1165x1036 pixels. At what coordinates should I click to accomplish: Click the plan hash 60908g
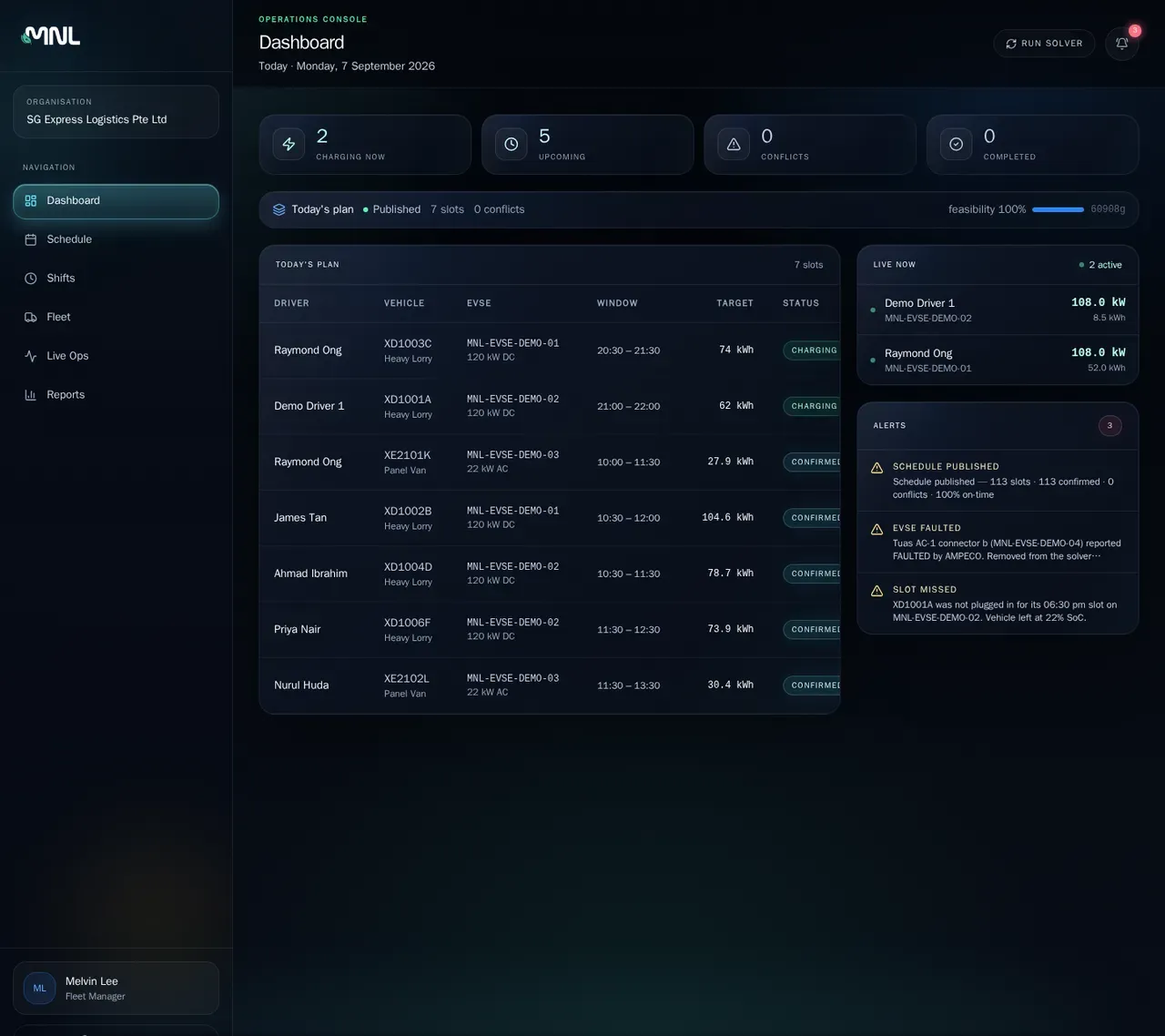(x=1108, y=209)
